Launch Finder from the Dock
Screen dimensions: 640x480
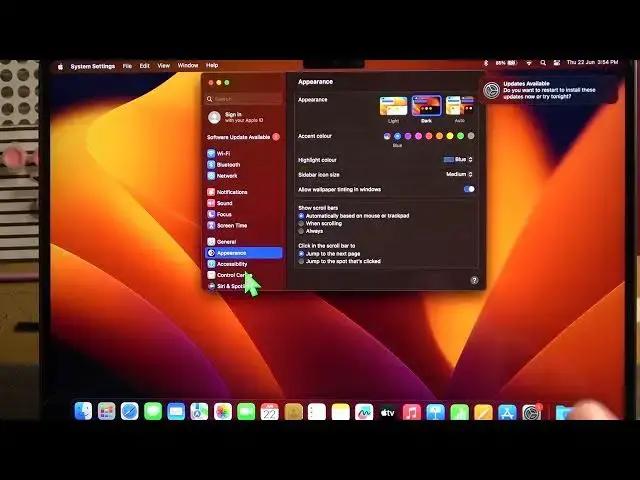[83, 411]
